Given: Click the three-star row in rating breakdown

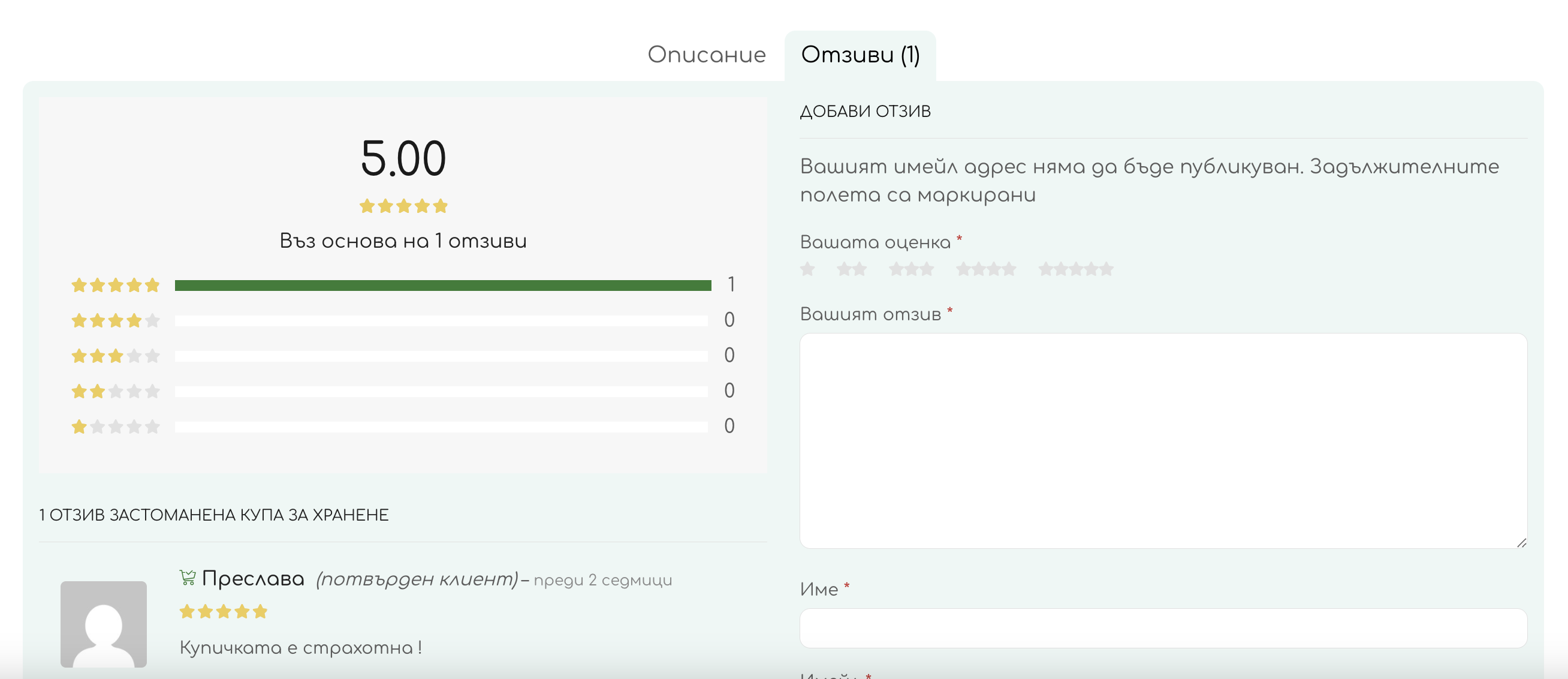Looking at the screenshot, I should point(403,356).
